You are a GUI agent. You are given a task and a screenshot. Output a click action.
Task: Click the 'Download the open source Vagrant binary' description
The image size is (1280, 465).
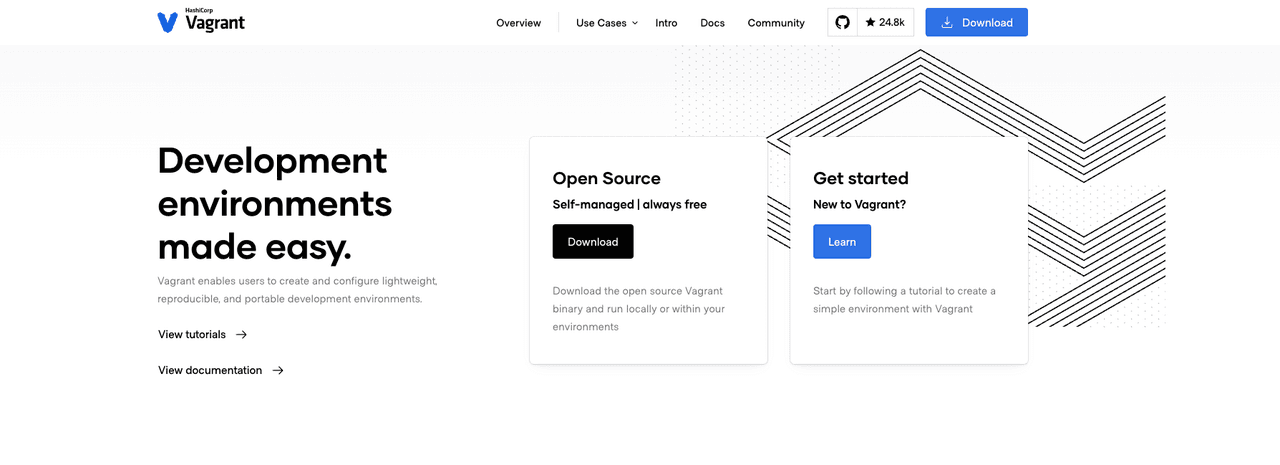[639, 309]
